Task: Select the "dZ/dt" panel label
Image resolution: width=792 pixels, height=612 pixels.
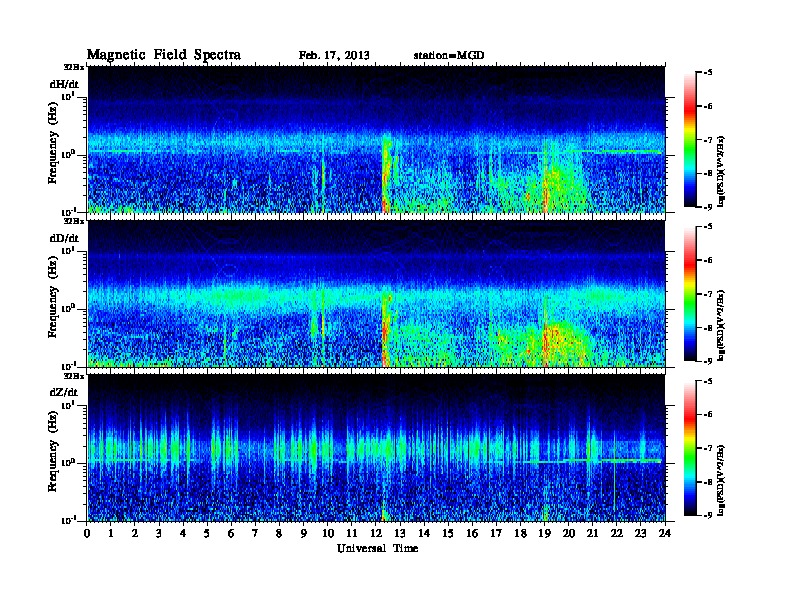Action: coord(64,392)
